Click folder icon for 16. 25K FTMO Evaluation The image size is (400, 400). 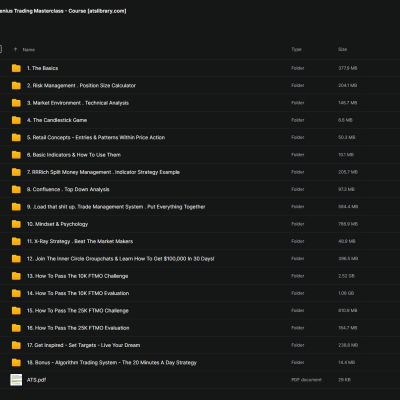point(16,328)
